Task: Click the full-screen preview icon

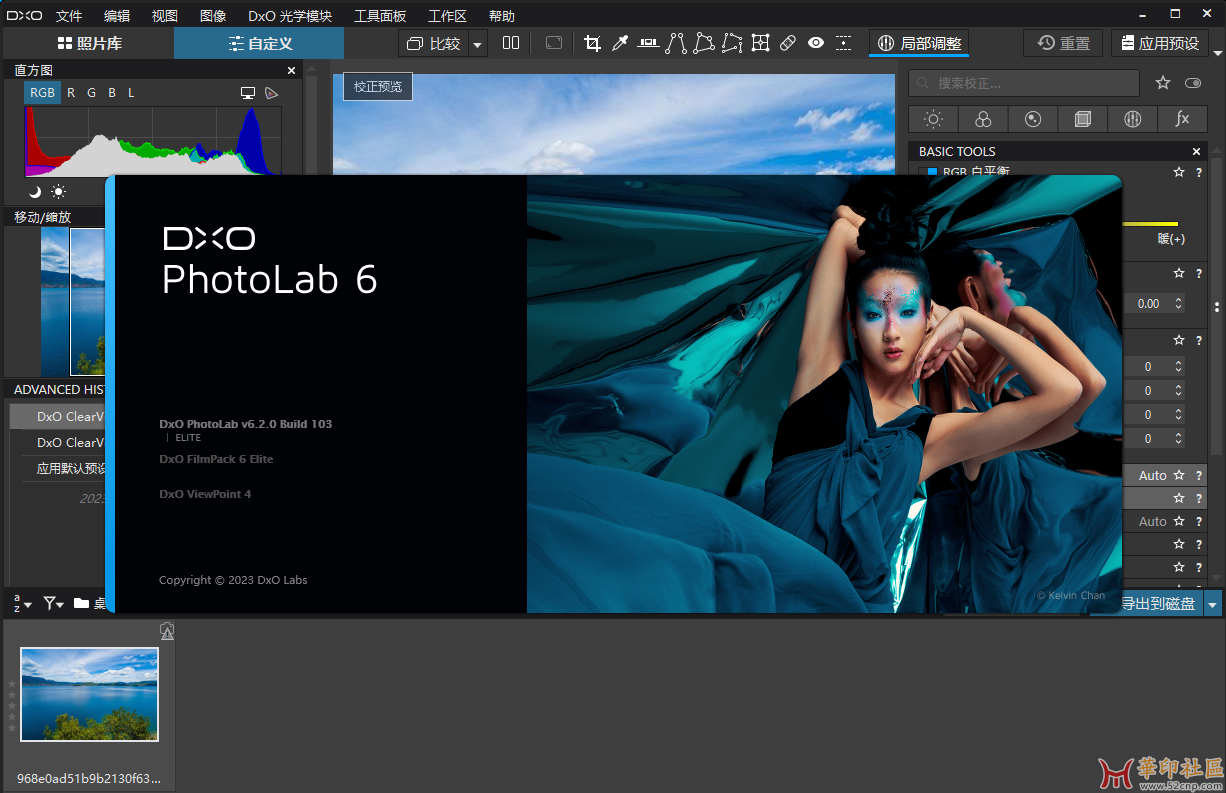Action: (553, 43)
